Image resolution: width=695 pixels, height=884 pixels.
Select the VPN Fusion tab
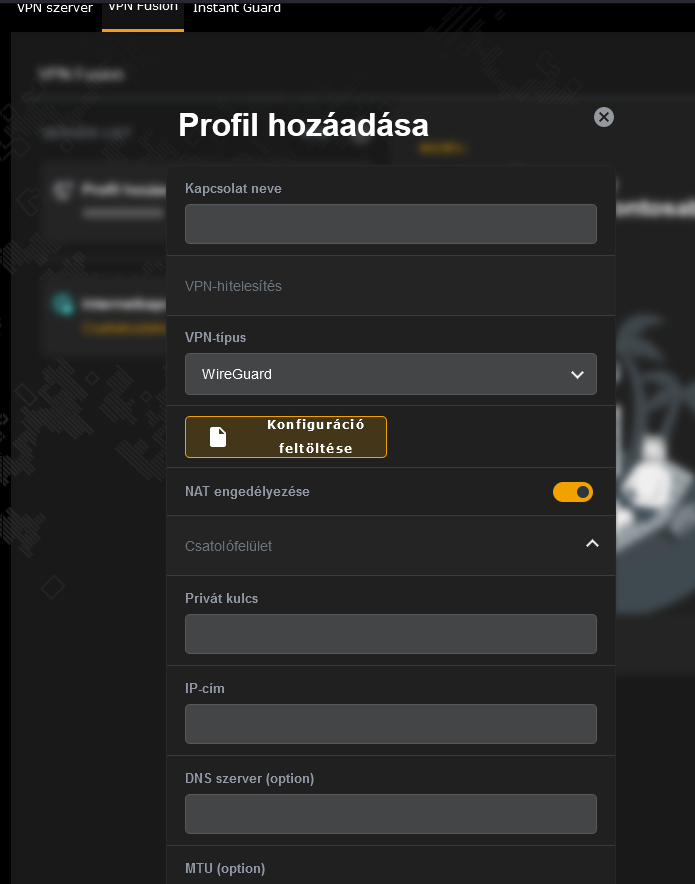(143, 8)
